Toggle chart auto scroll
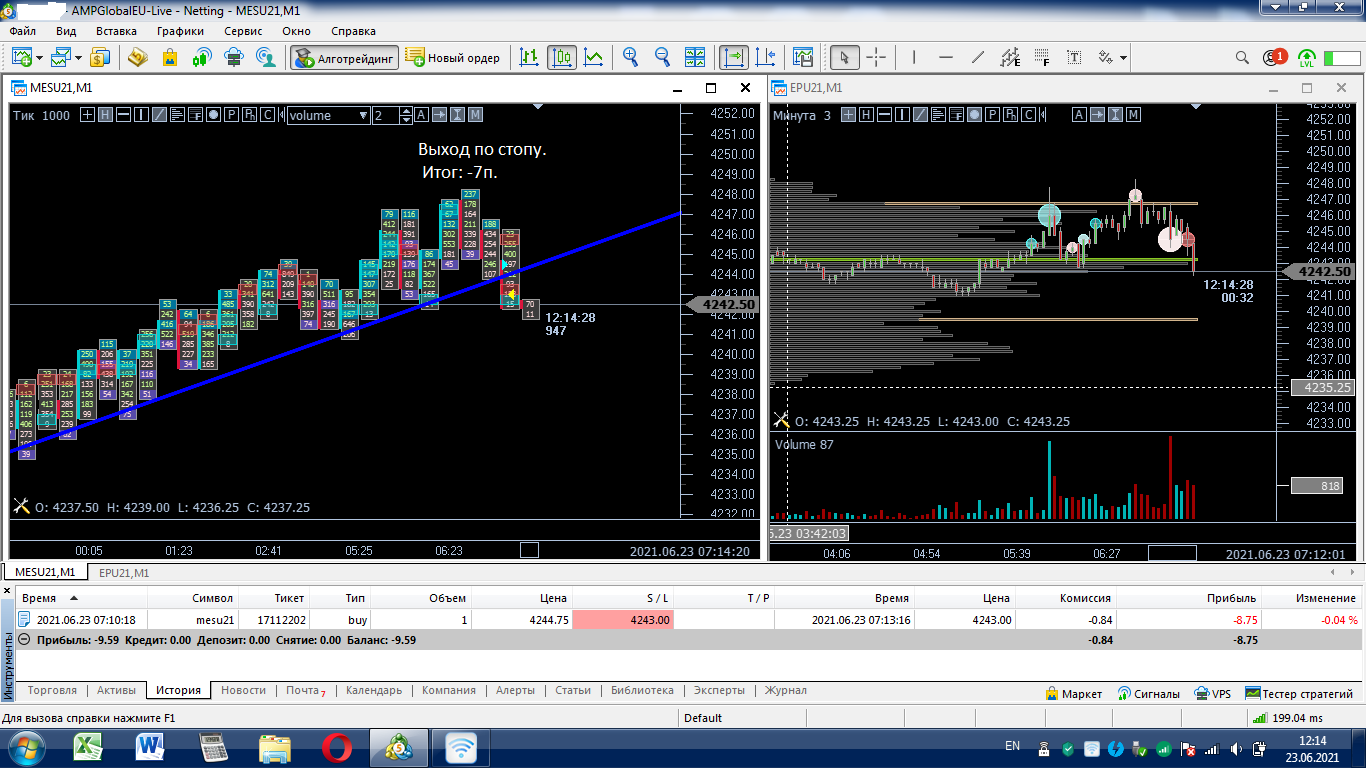The image size is (1366, 768). pyautogui.click(x=735, y=57)
